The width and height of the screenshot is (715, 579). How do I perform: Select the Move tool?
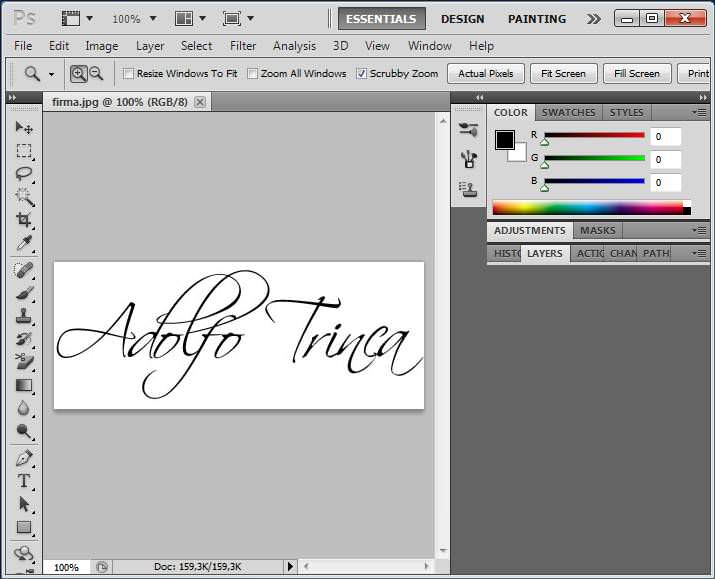(24, 127)
